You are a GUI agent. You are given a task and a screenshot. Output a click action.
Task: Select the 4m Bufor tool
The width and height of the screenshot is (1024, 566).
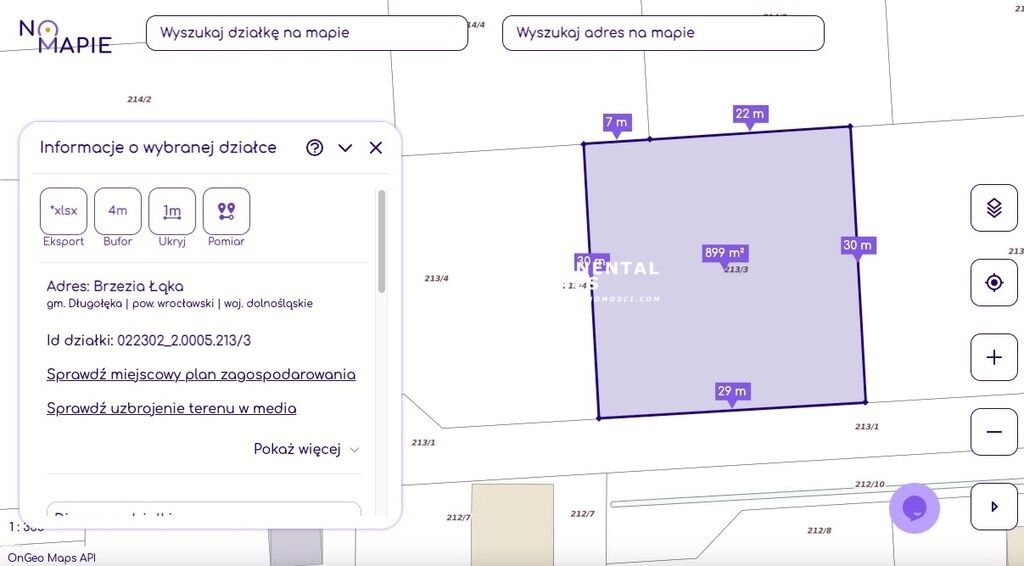118,211
